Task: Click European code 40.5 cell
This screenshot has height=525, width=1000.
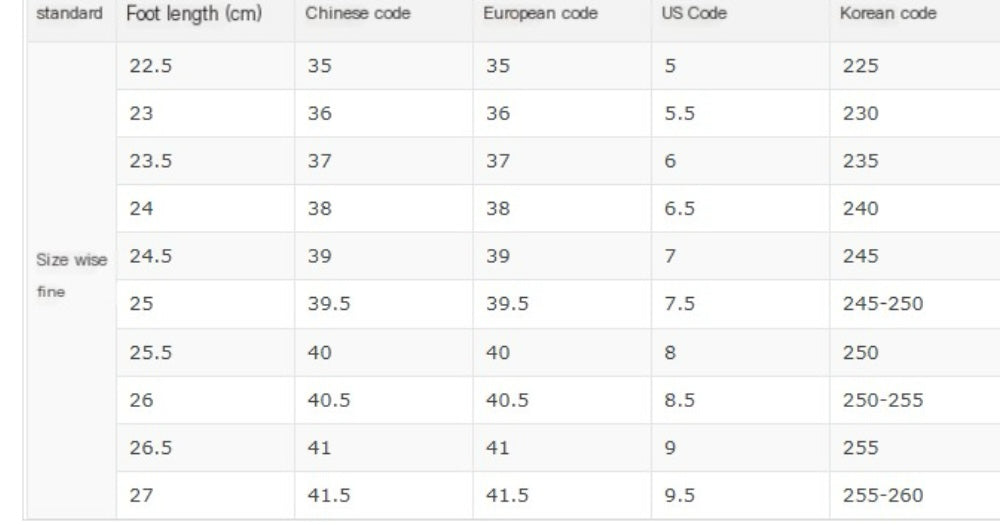Action: click(x=507, y=400)
